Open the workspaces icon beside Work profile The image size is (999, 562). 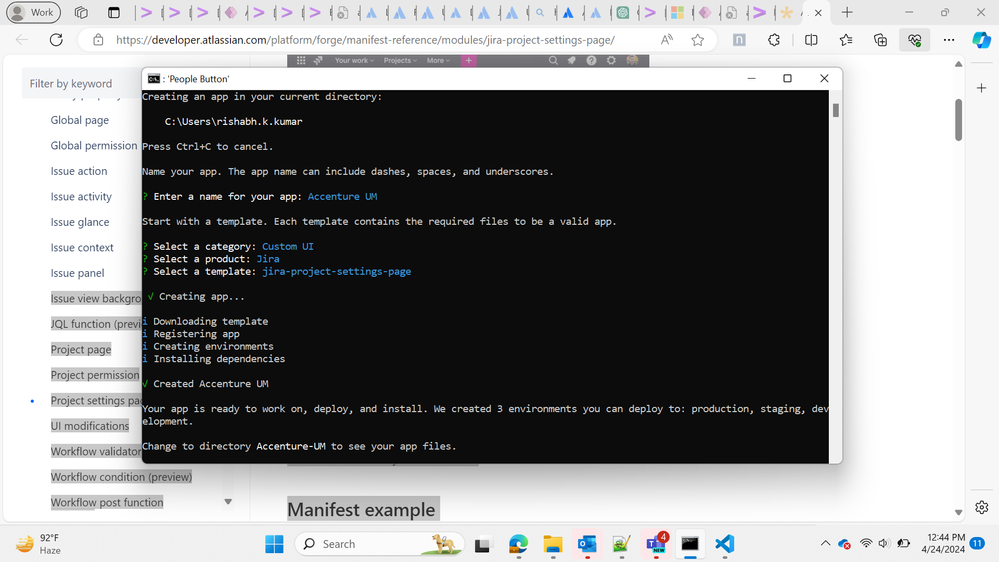pyautogui.click(x=81, y=12)
